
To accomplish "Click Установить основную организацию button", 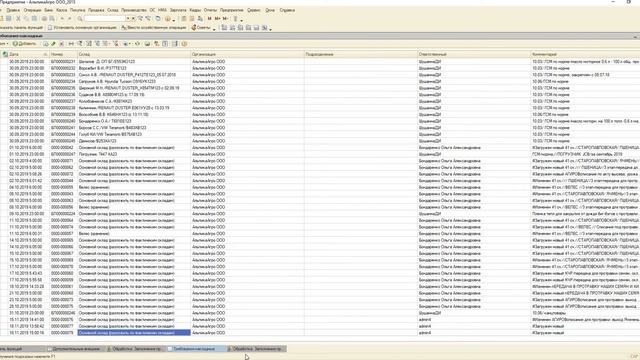I will tap(82, 28).
